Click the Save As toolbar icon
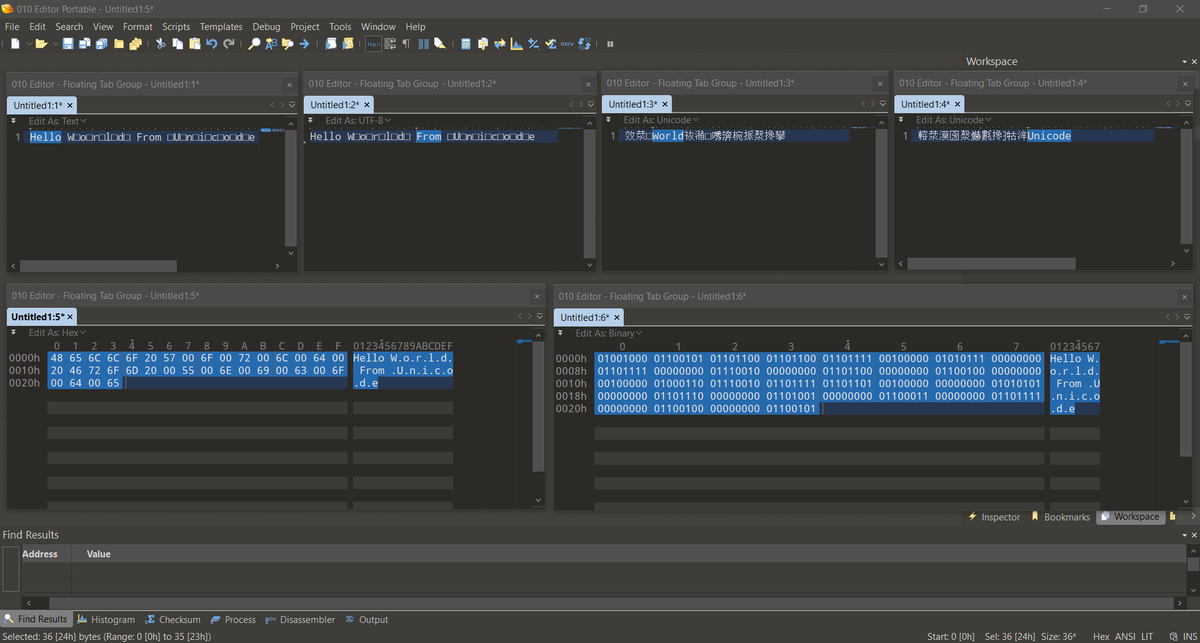1200x643 pixels. [84, 44]
